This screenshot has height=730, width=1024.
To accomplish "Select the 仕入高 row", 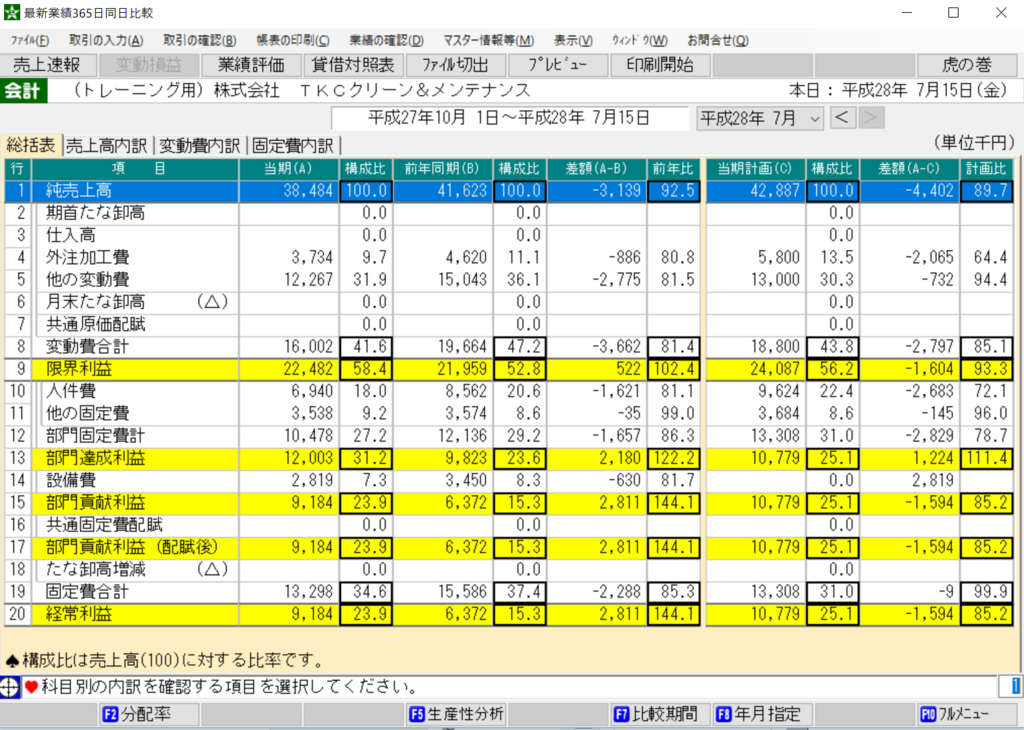I will pyautogui.click(x=509, y=235).
